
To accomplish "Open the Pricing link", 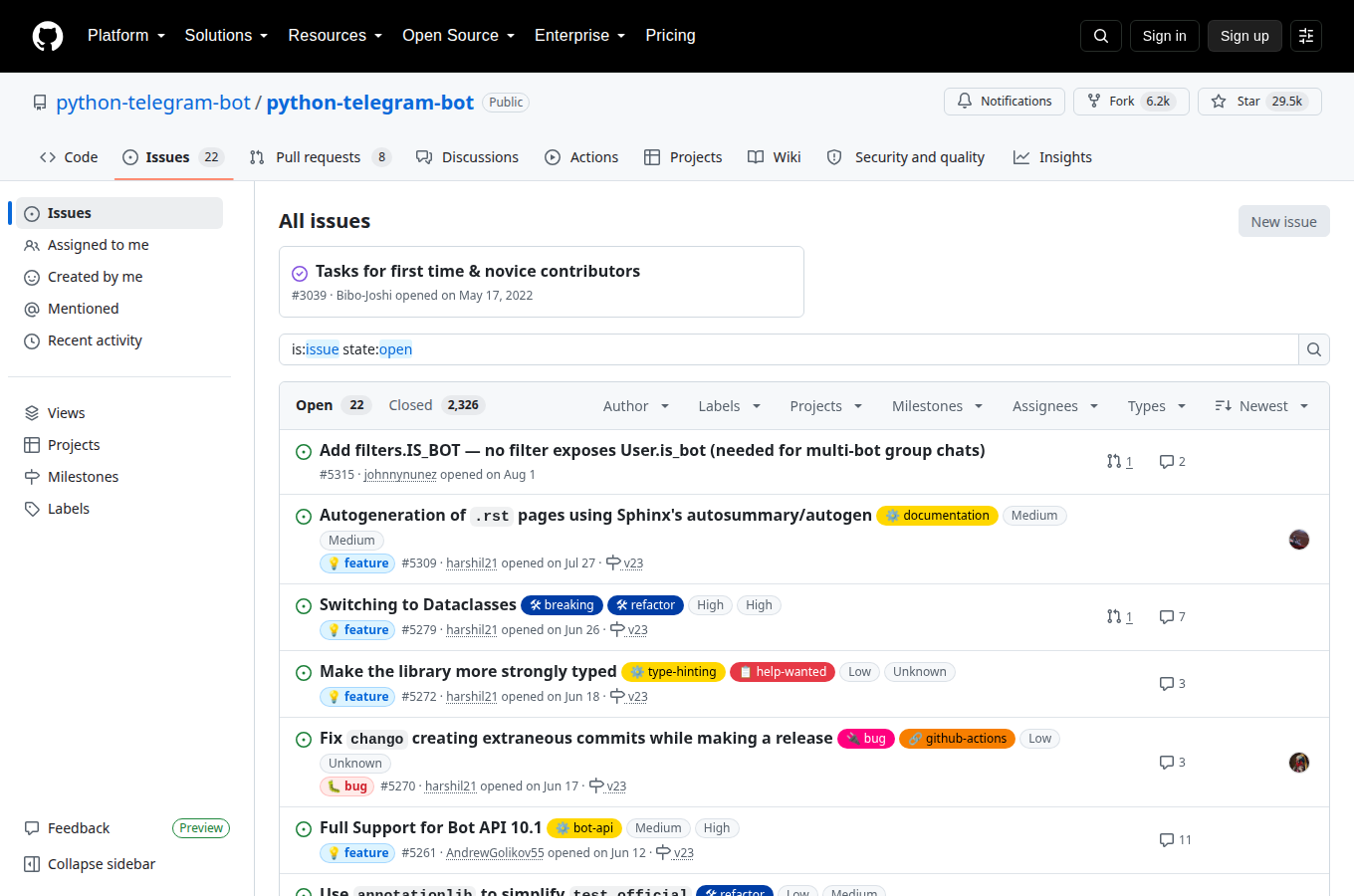I will pos(670,36).
